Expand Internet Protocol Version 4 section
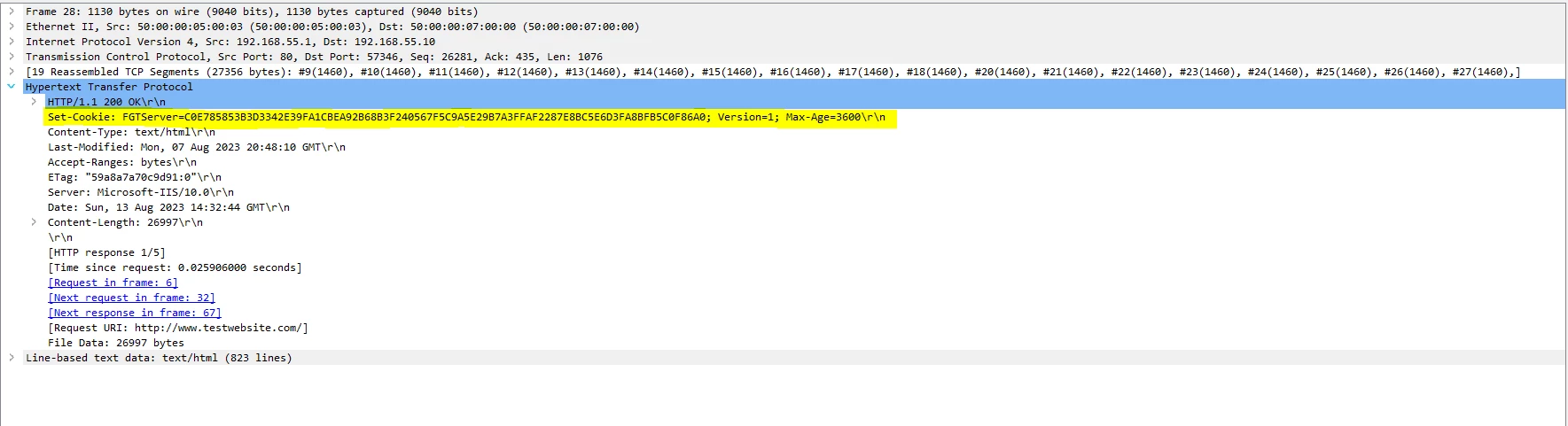The image size is (1568, 426). point(12,42)
